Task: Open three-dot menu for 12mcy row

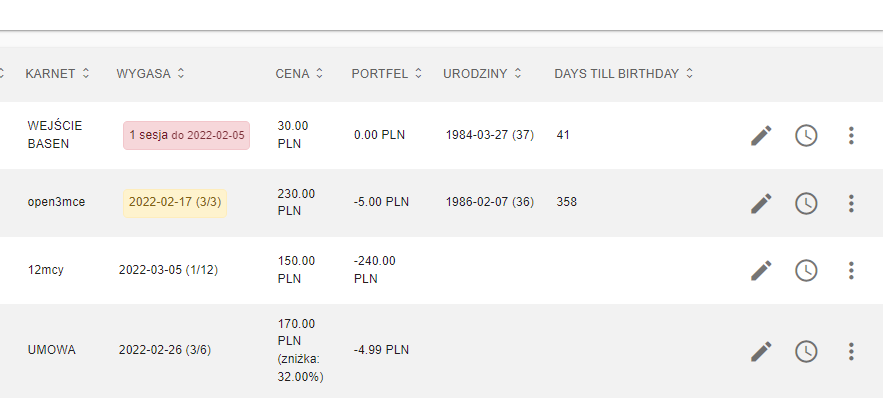Action: 851,271
